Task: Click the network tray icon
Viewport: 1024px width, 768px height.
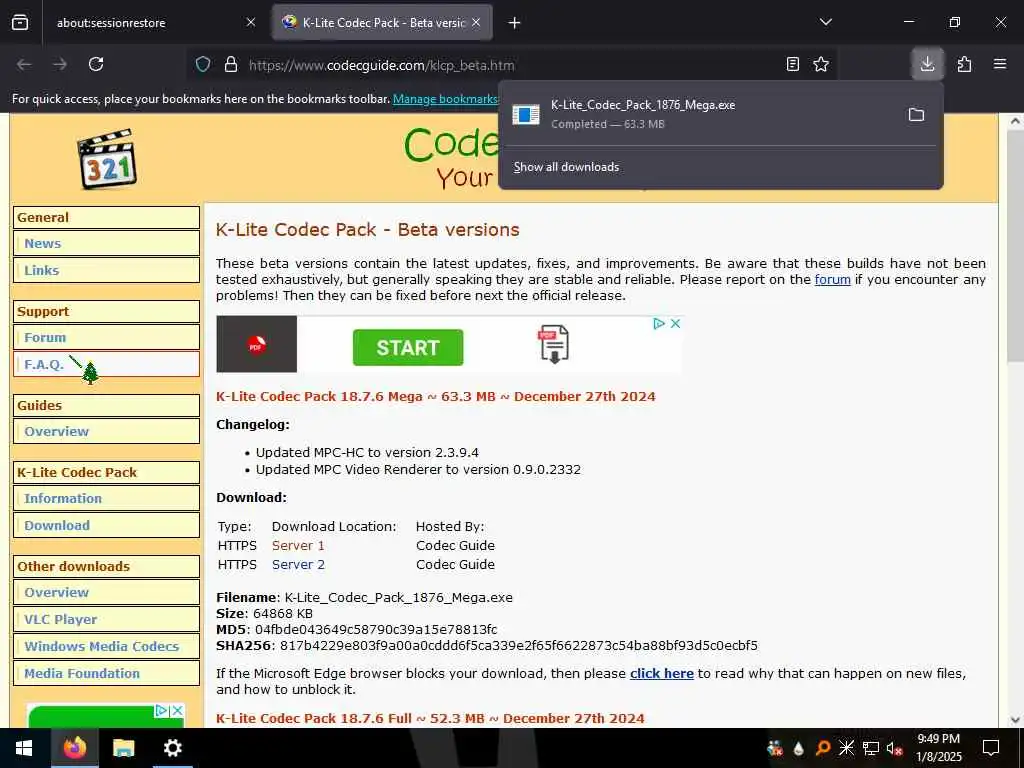Action: [871, 748]
